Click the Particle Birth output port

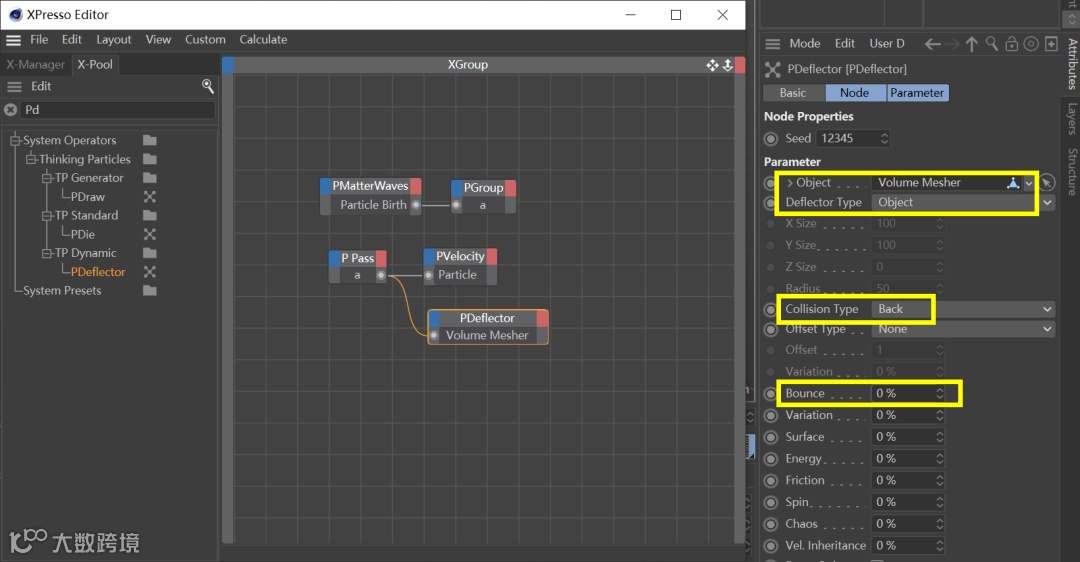(415, 205)
